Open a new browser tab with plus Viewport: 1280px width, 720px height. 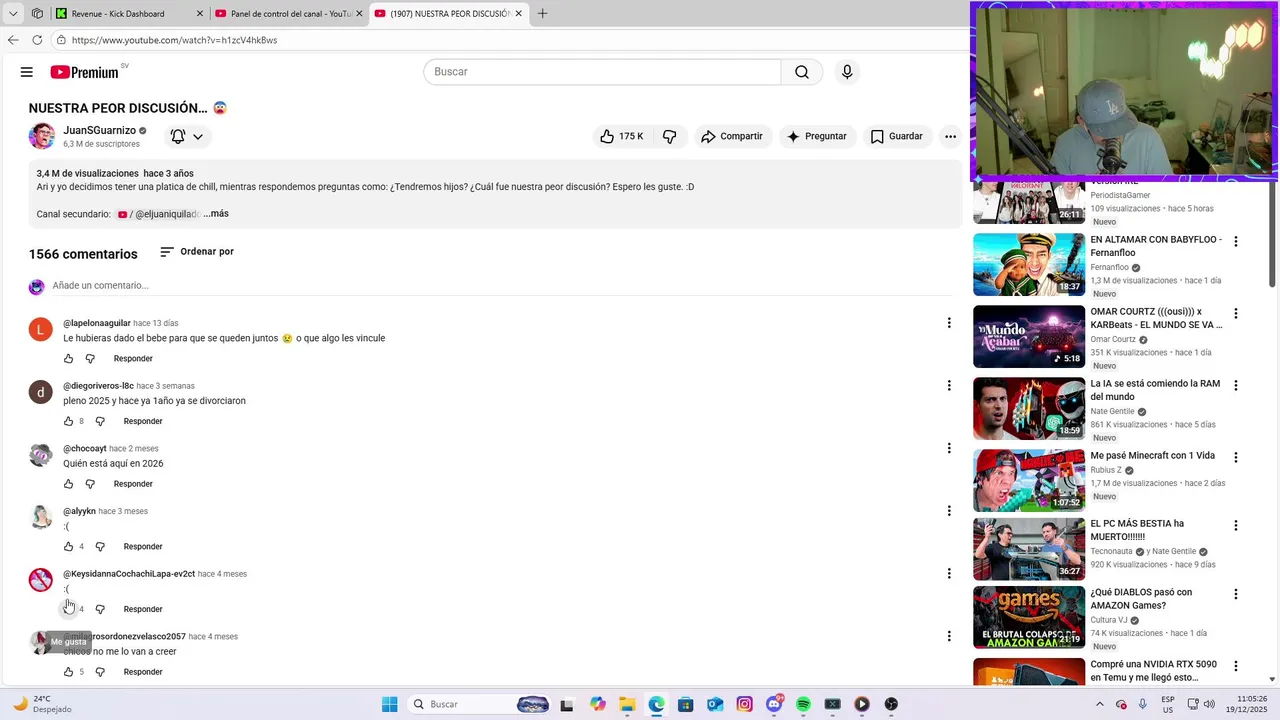tap(543, 14)
